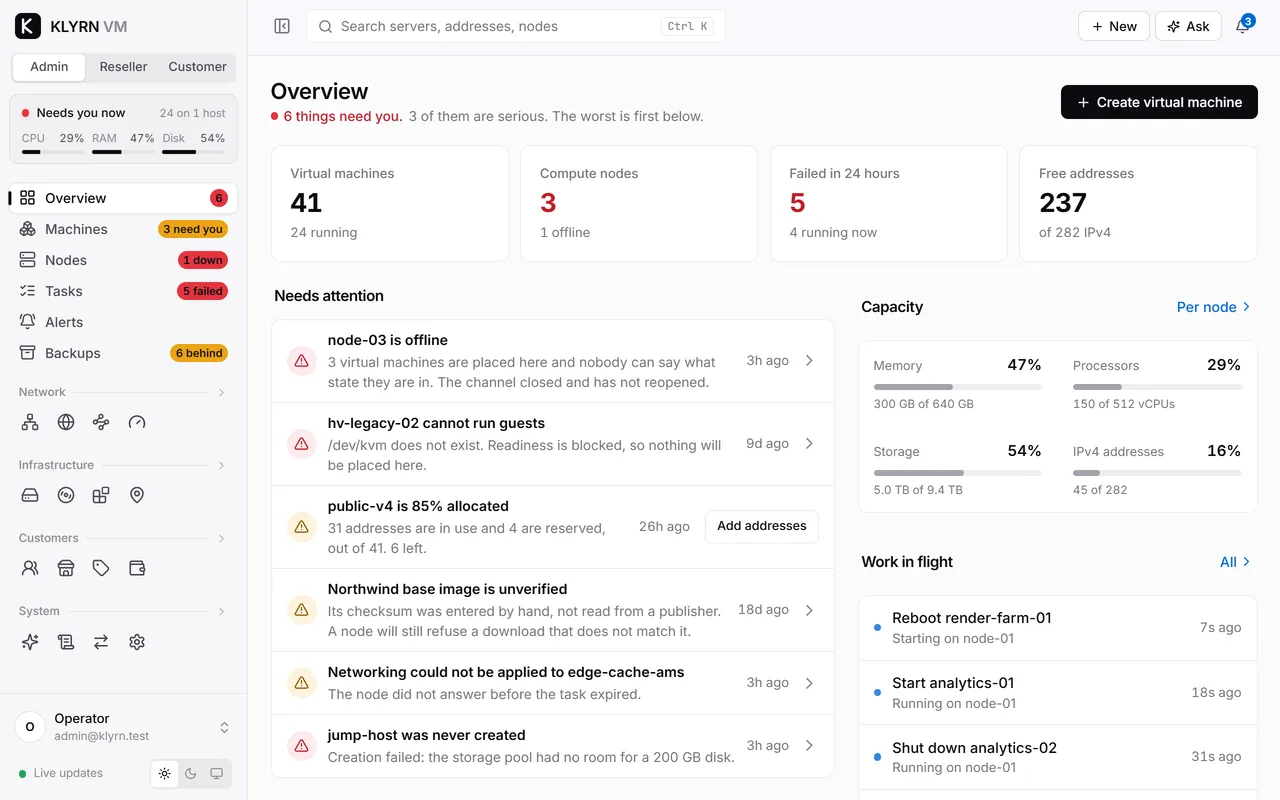Open the settings gear icon under System

(137, 642)
